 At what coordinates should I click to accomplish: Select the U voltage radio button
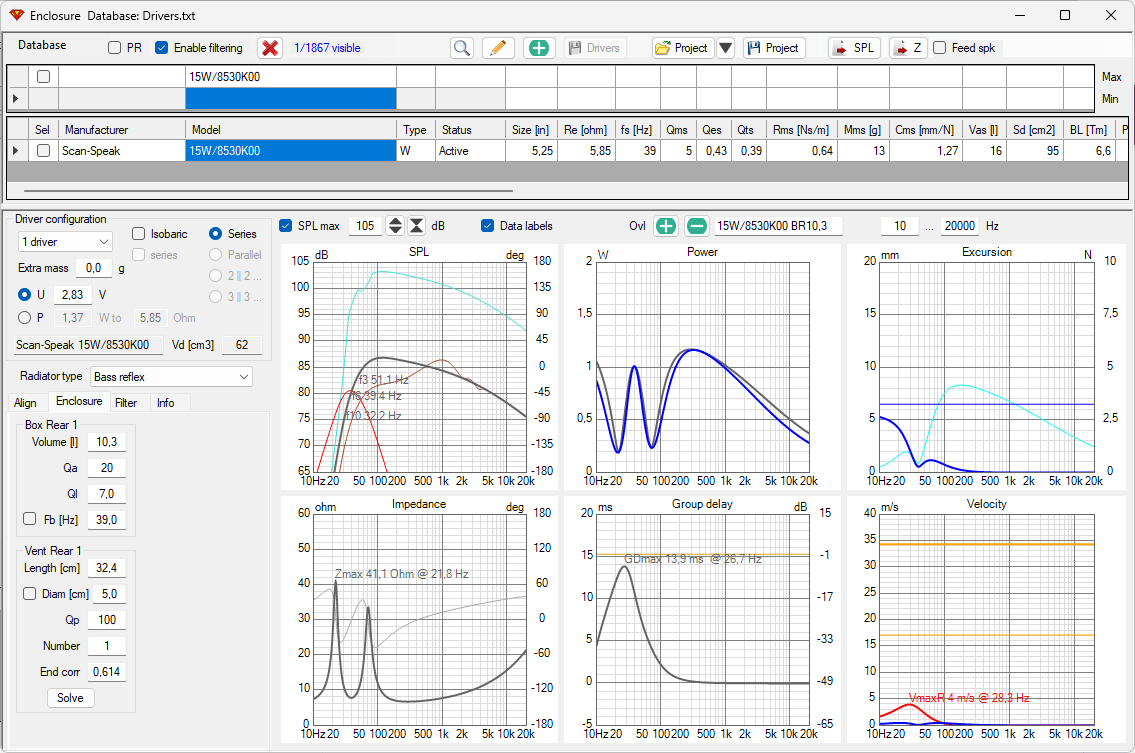pyautogui.click(x=25, y=295)
